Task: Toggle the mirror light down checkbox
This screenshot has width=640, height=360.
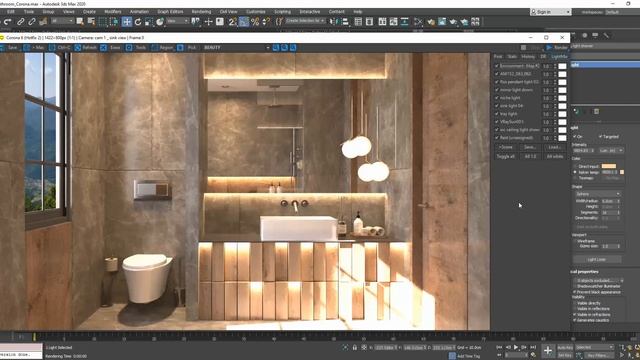Action: tap(497, 90)
